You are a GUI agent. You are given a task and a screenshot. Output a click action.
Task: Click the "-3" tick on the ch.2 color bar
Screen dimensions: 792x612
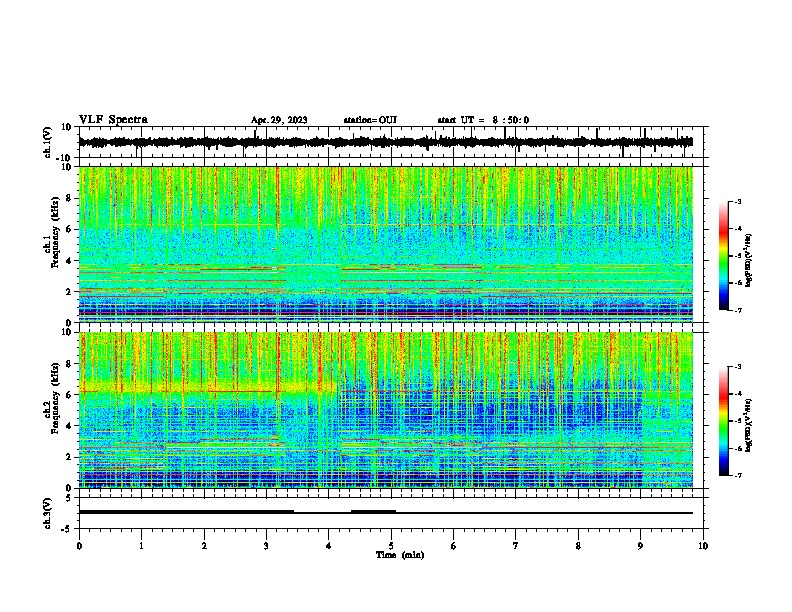coord(738,367)
